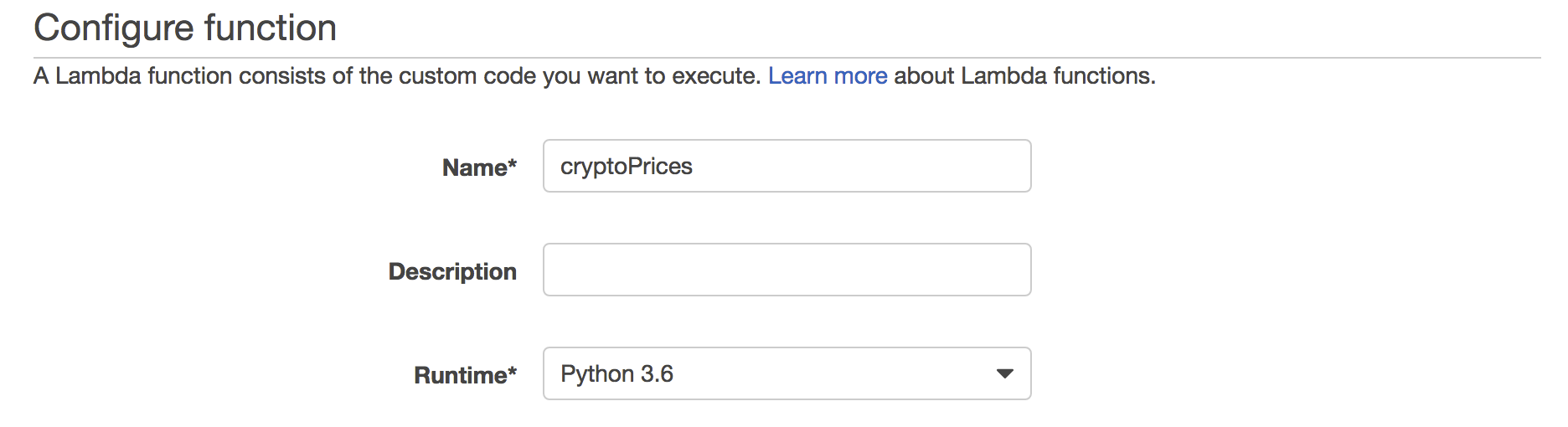
Task: Select the "Python 3.6" runtime value
Action: [616, 373]
